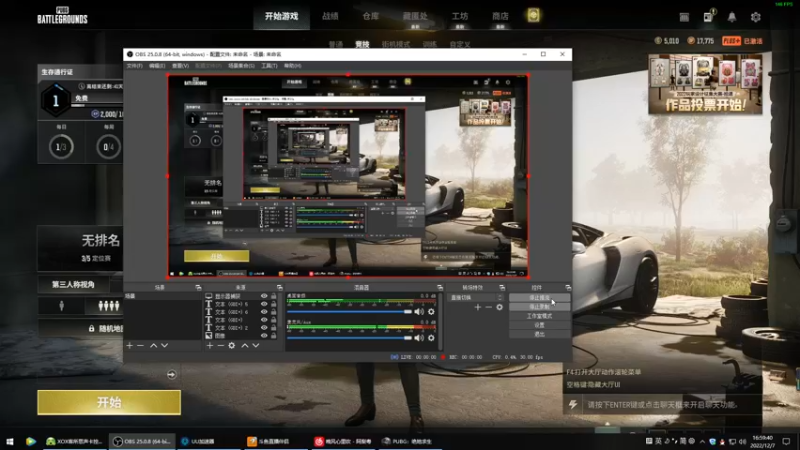Click Exit (退出) button in OBS controls
This screenshot has width=800, height=450.
click(x=539, y=334)
